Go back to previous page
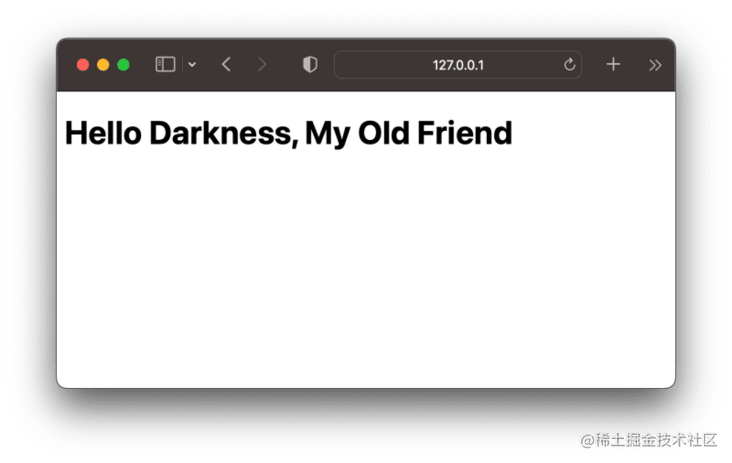Screen dimensions: 732x463 click(x=226, y=64)
